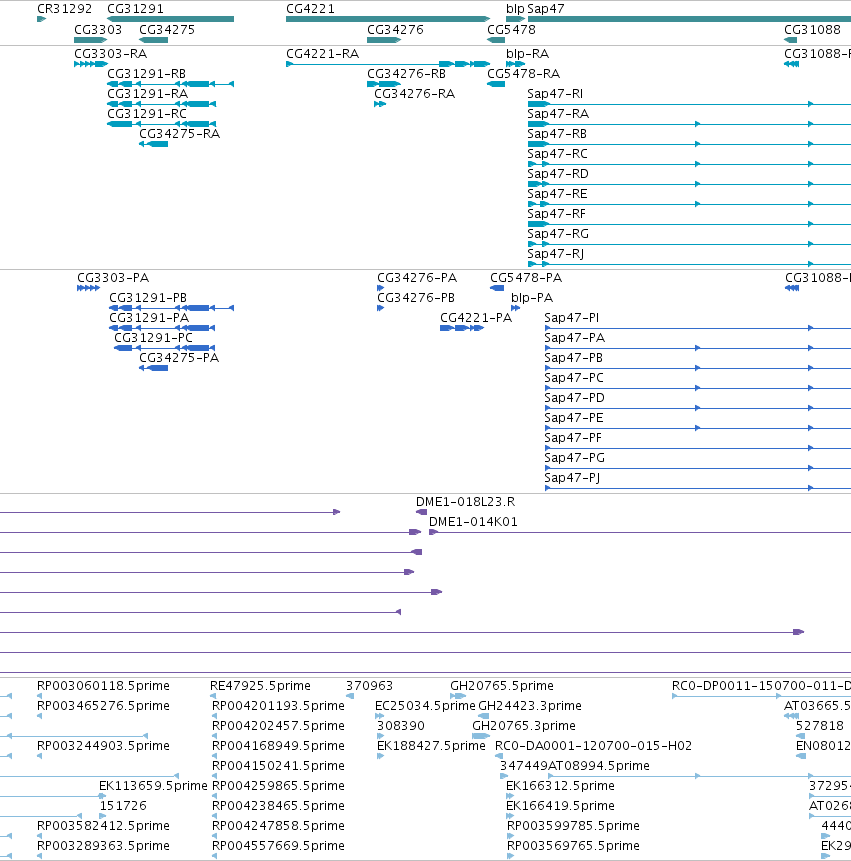Click the CG31291 gene bar
851x861 pixels.
170,19
